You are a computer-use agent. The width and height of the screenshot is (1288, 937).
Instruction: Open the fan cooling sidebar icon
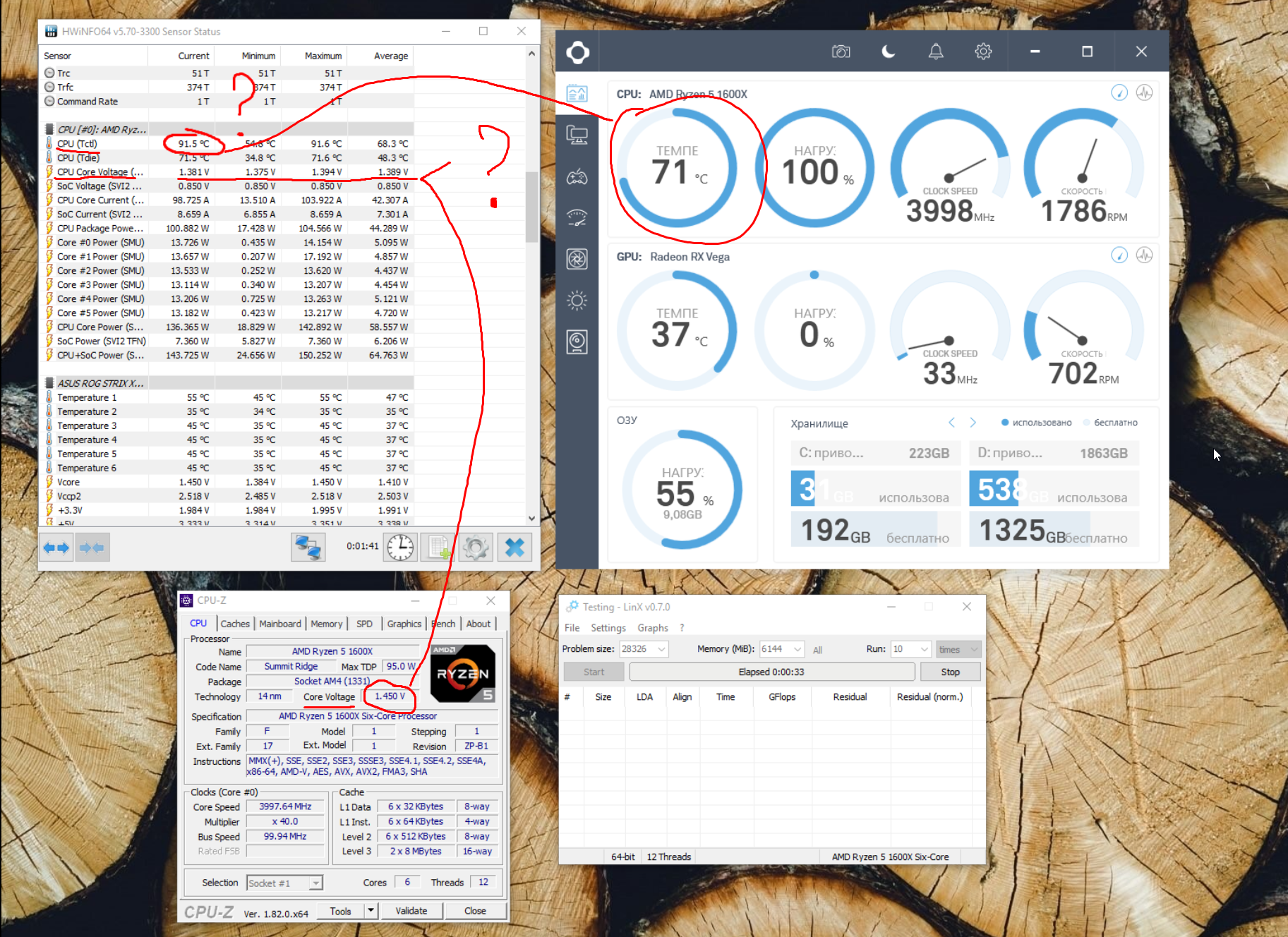[577, 259]
